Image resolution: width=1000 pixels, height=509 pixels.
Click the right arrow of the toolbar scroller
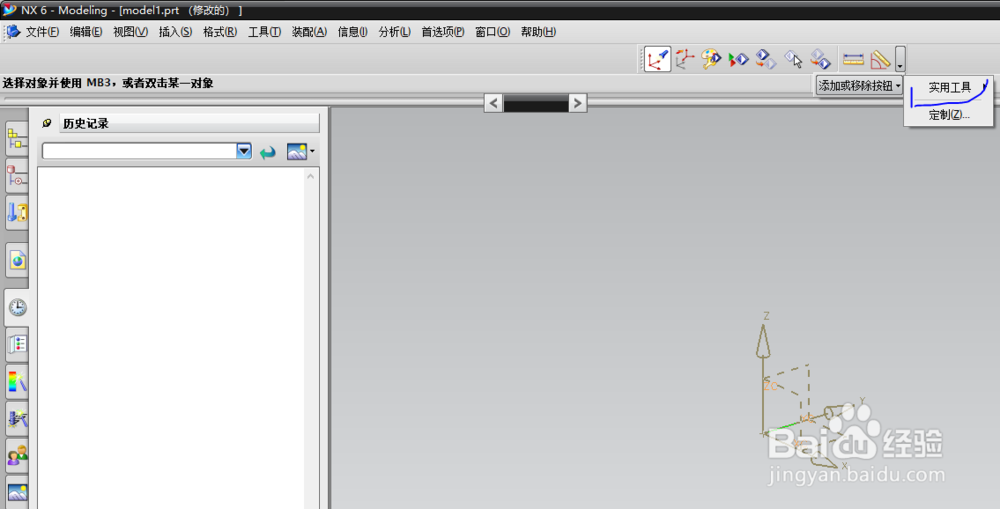pos(577,103)
